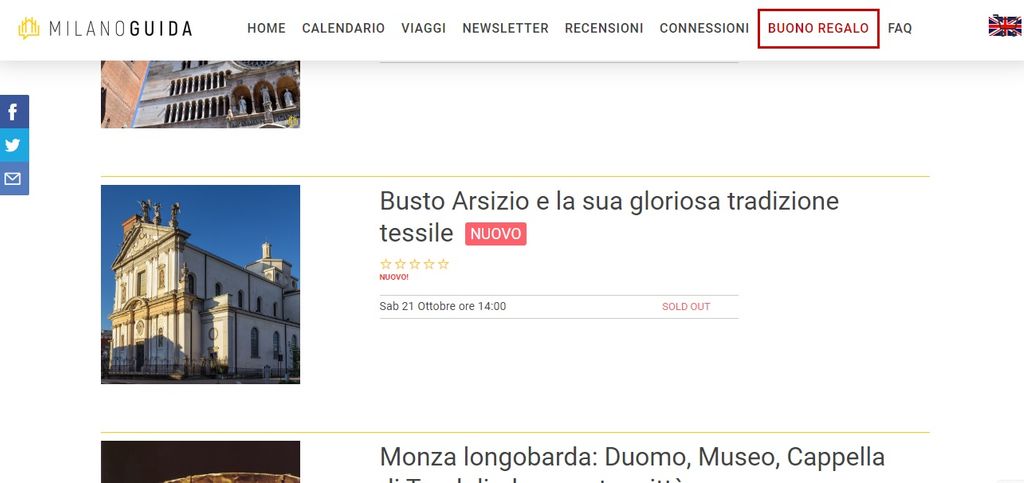Share page via Twitter icon

point(13,145)
